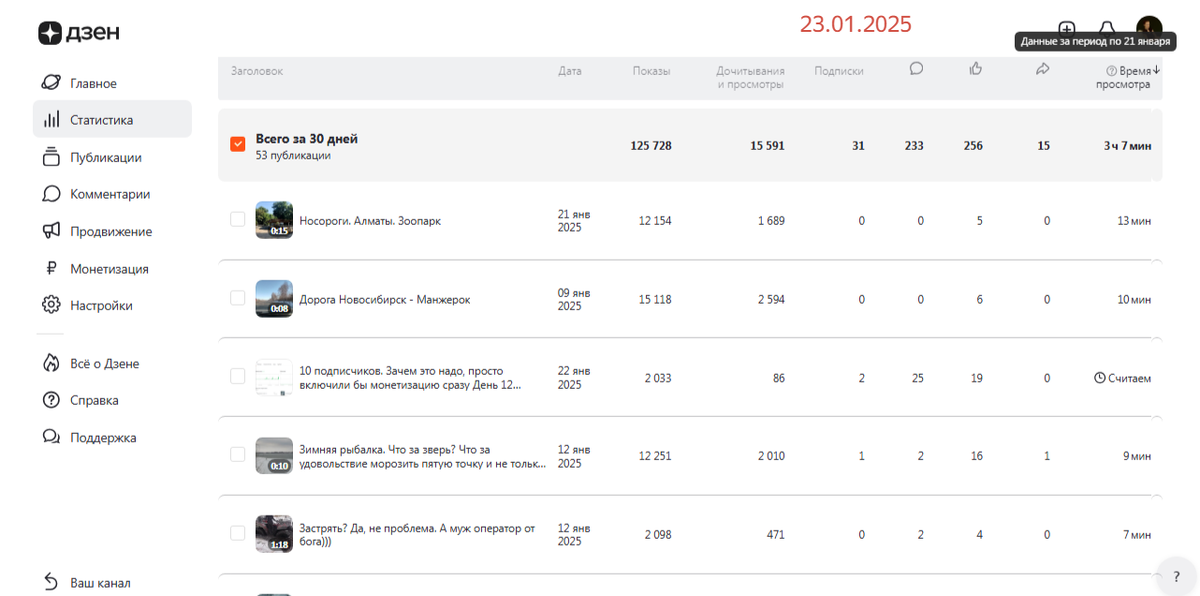The height and width of the screenshot is (596, 1200).
Task: Click the Монетизация ruble icon
Action: 51,268
